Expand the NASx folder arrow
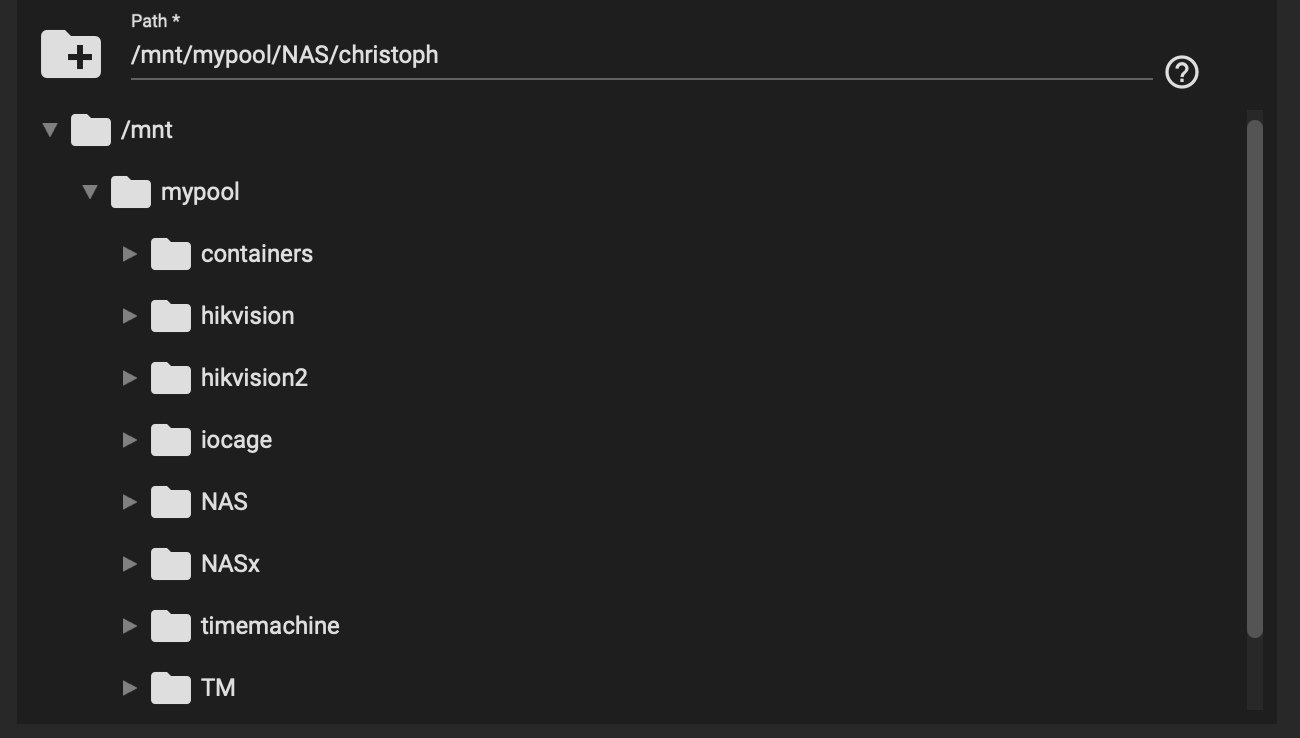This screenshot has height=738, width=1300. (130, 564)
